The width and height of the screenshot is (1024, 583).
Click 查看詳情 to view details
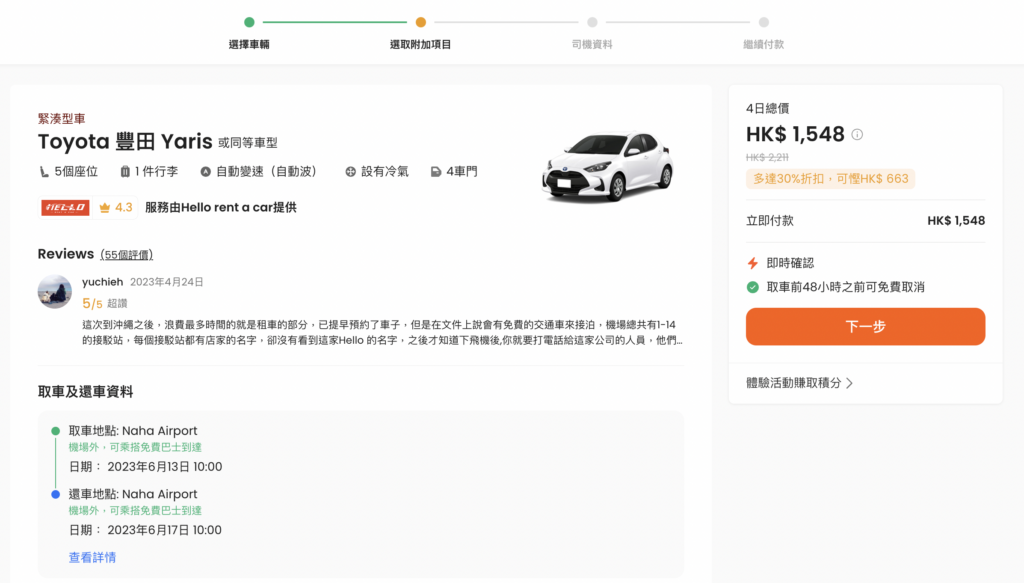[x=92, y=558]
